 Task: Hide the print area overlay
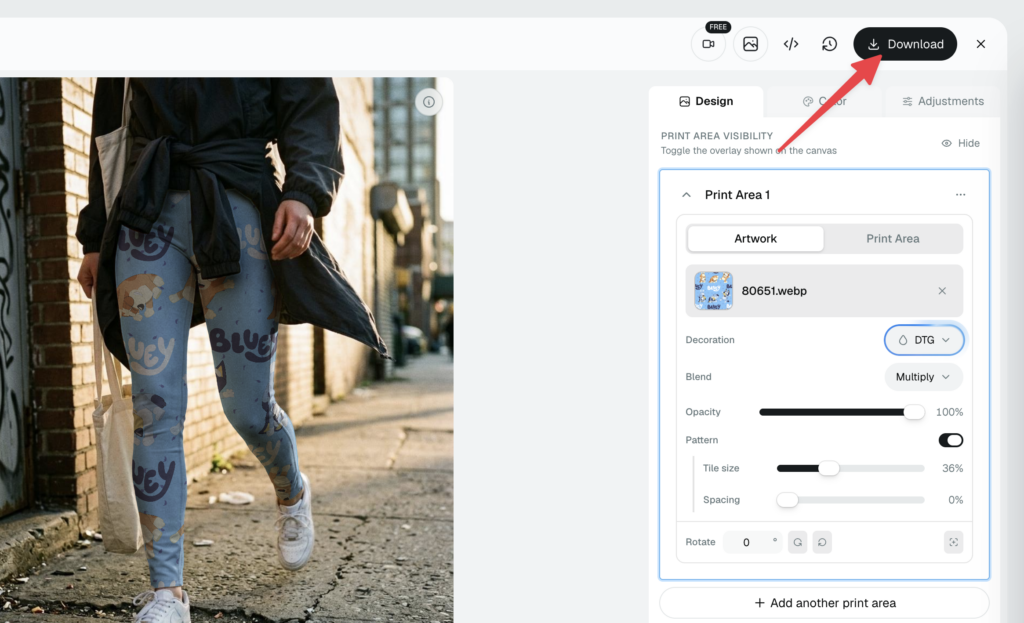pyautogui.click(x=961, y=143)
